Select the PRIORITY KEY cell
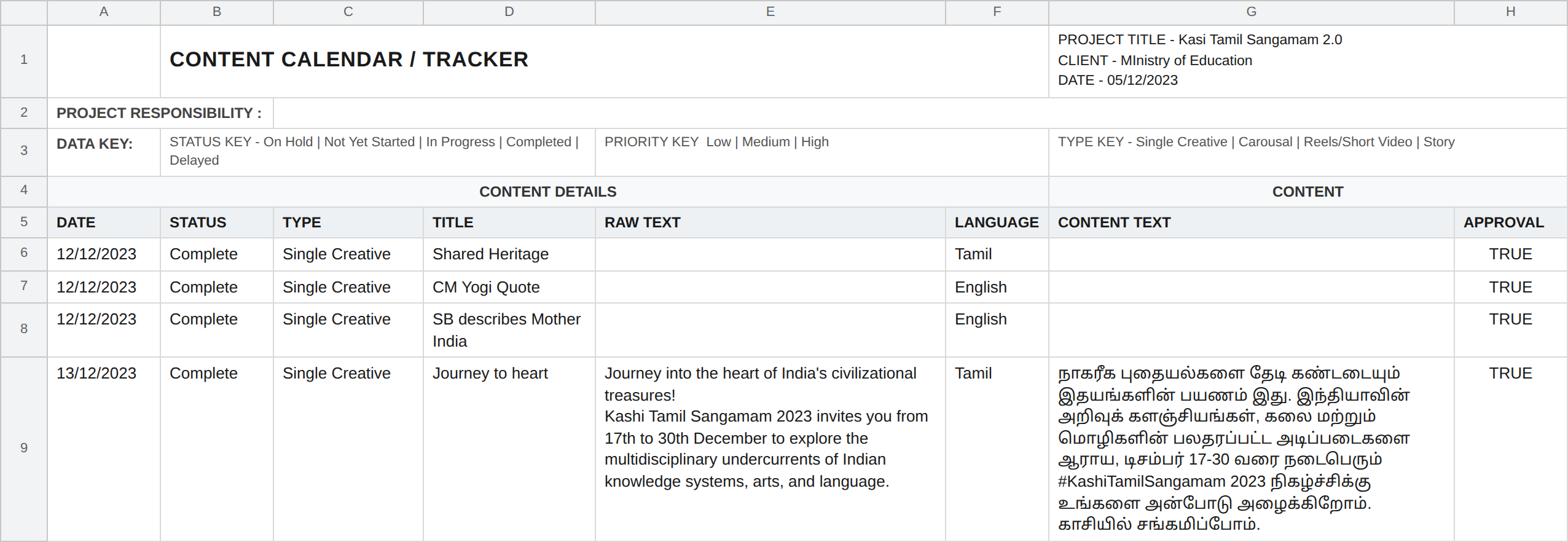The image size is (1568, 542). (822, 152)
